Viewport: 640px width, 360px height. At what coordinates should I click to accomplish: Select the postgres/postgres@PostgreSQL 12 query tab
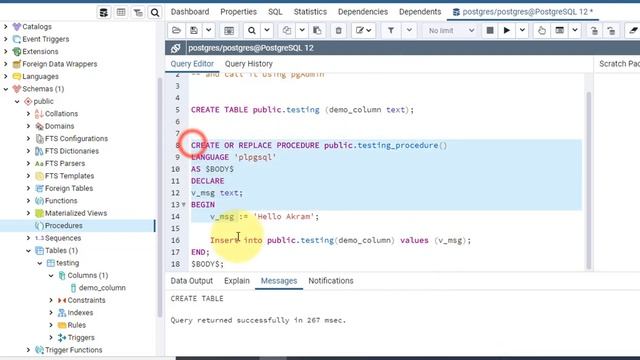523,12
